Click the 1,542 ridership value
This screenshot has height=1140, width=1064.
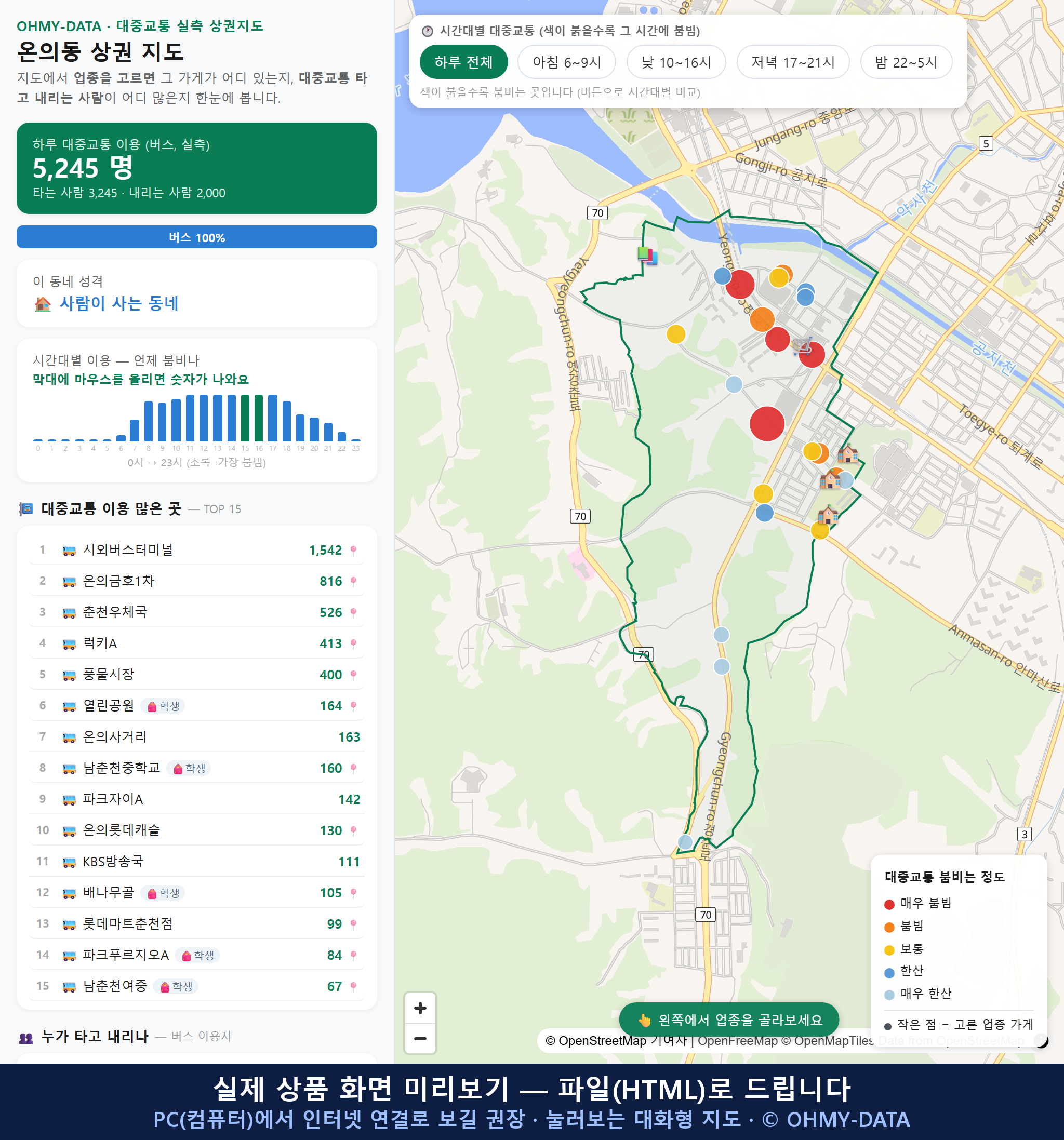(325, 551)
